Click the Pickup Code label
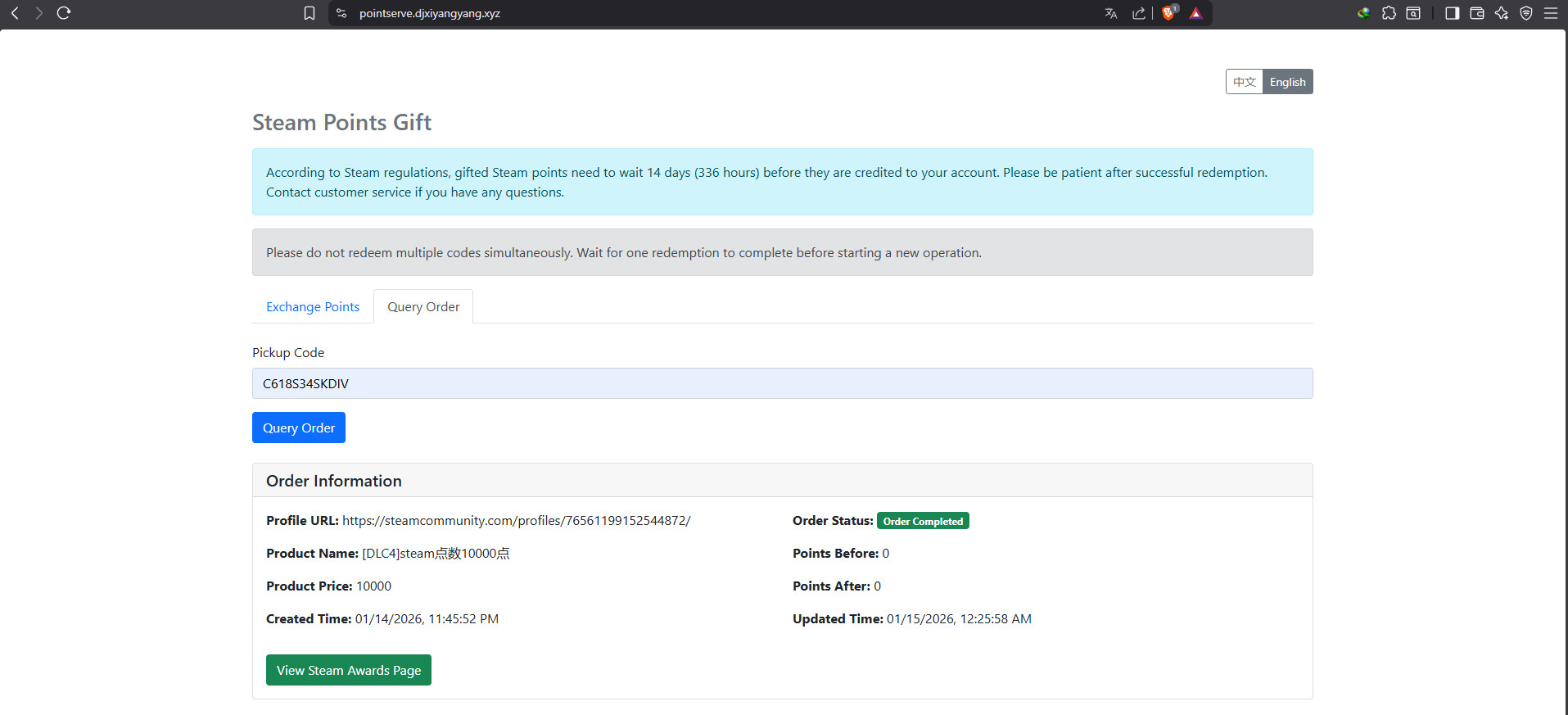 click(x=288, y=352)
